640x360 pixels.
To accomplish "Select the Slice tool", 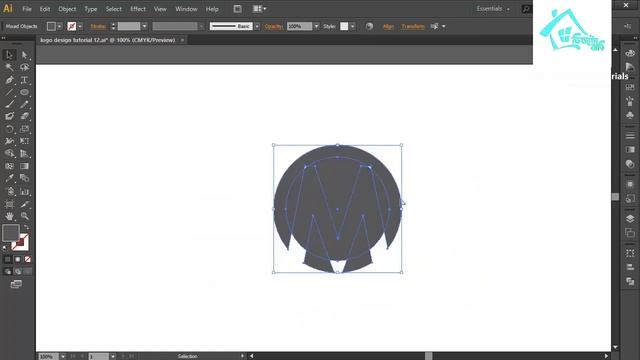I will tap(24, 204).
